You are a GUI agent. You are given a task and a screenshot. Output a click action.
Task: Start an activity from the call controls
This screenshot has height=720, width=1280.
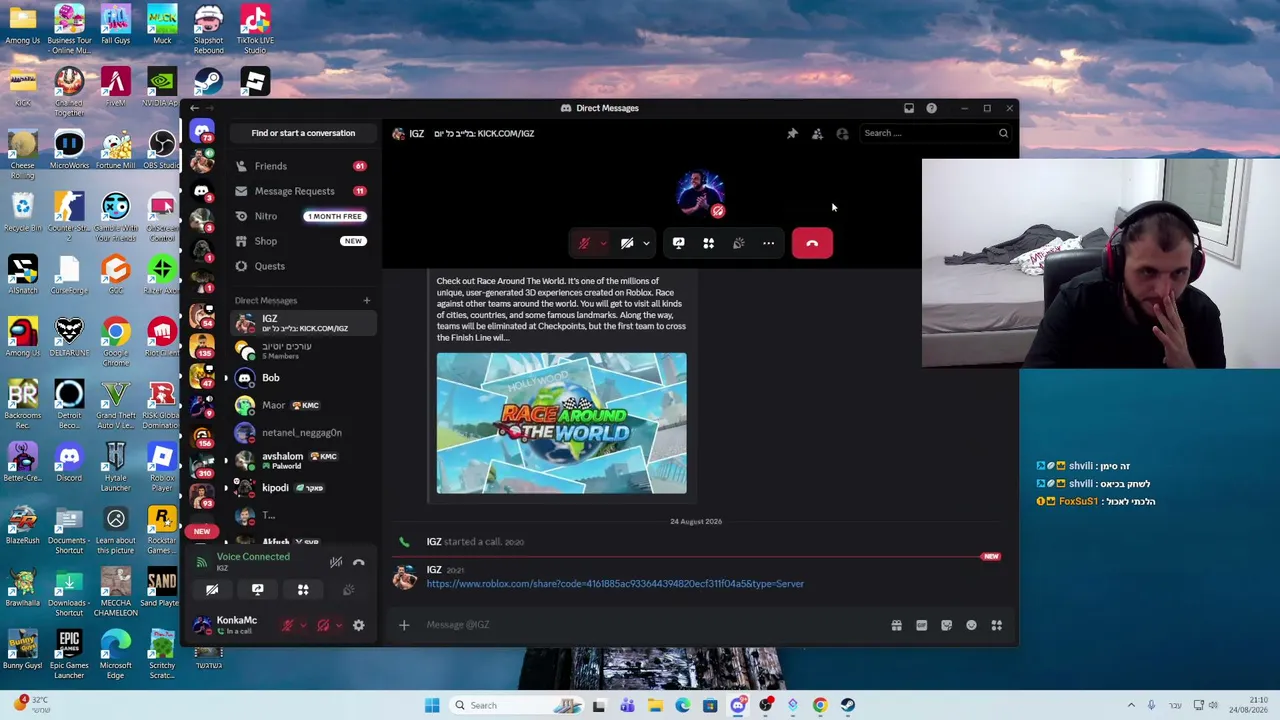(708, 243)
